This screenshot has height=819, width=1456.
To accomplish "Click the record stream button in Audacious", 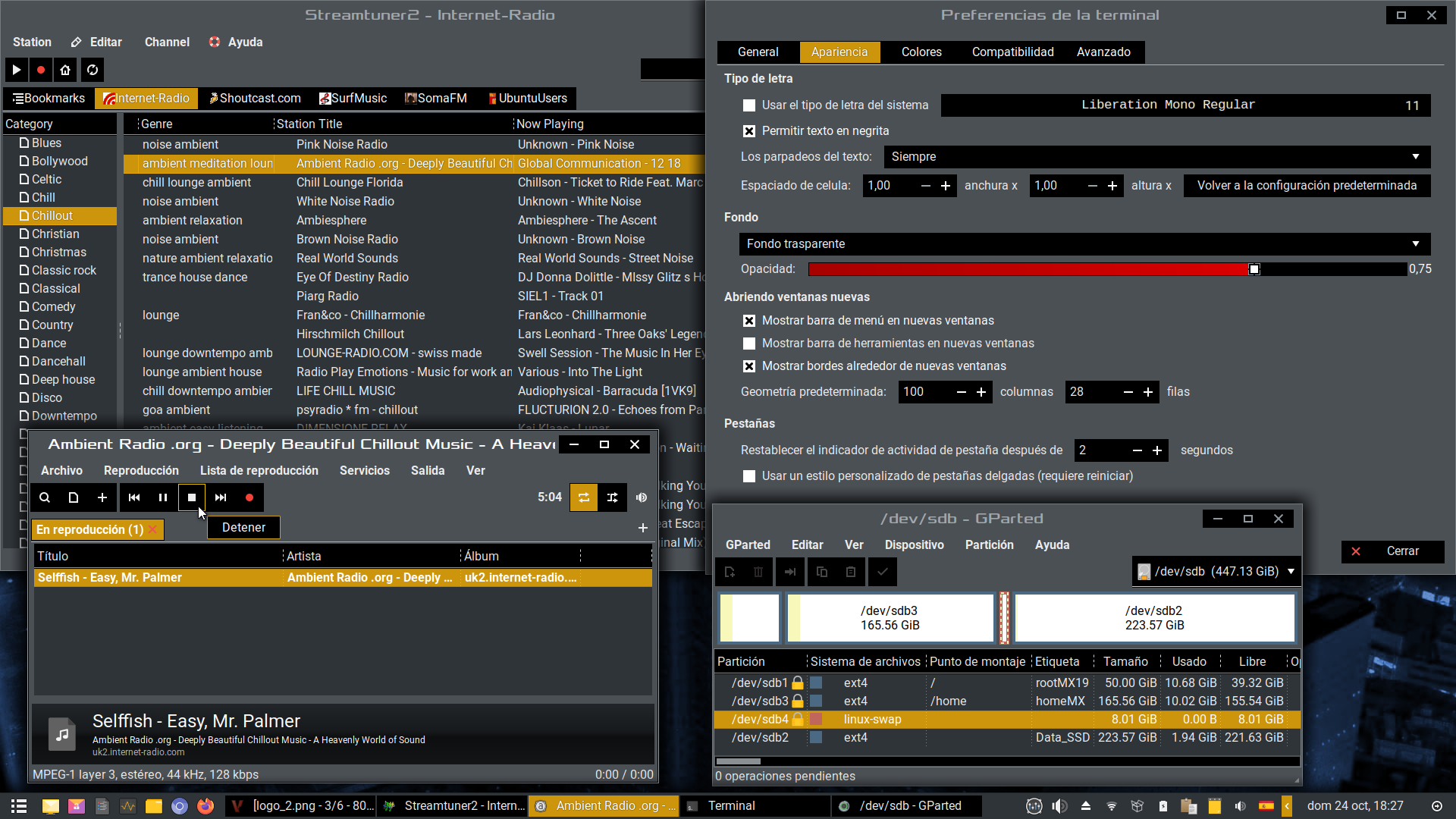I will (x=249, y=497).
